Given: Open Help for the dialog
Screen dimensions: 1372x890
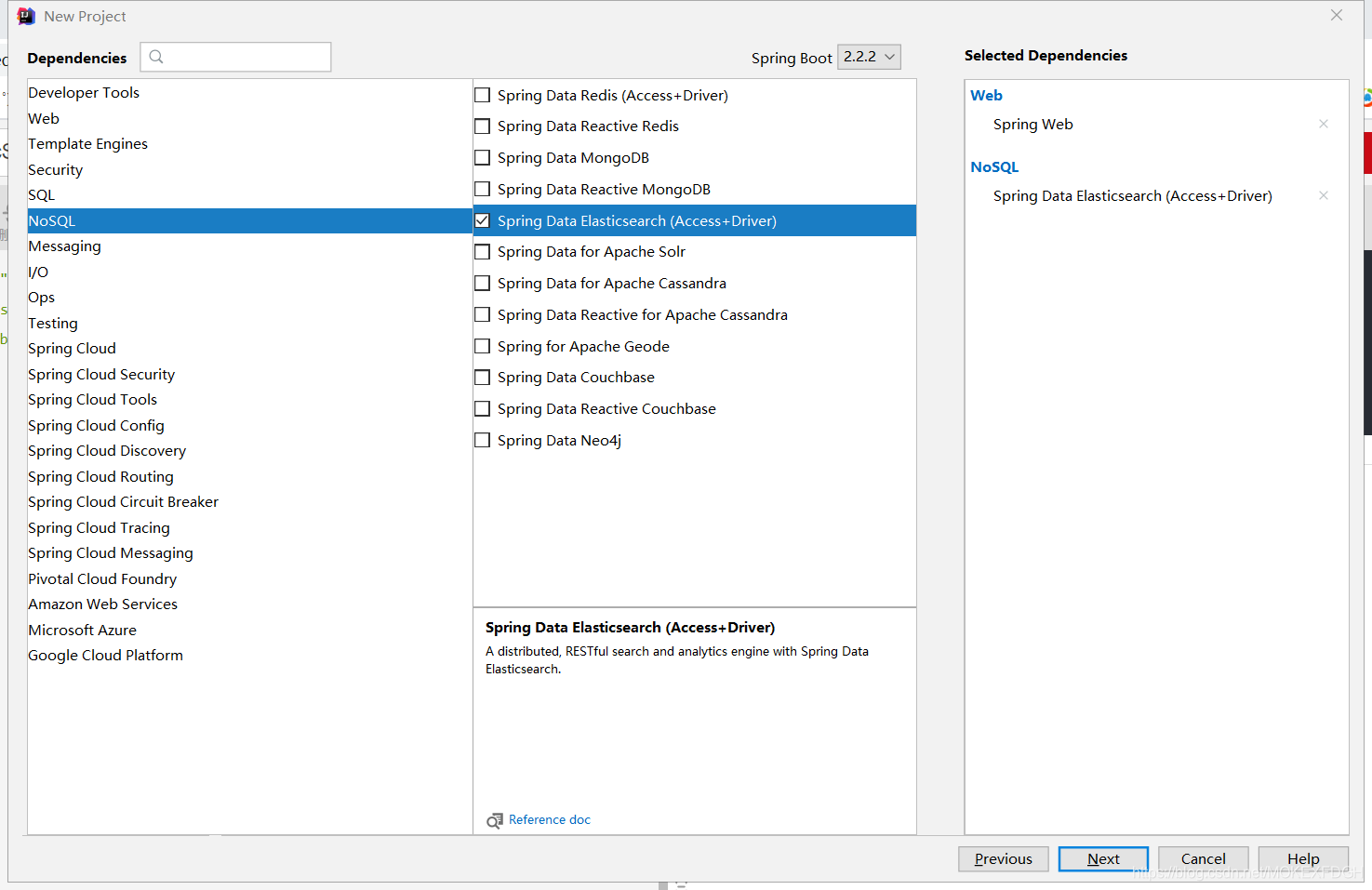Looking at the screenshot, I should coord(1303,859).
